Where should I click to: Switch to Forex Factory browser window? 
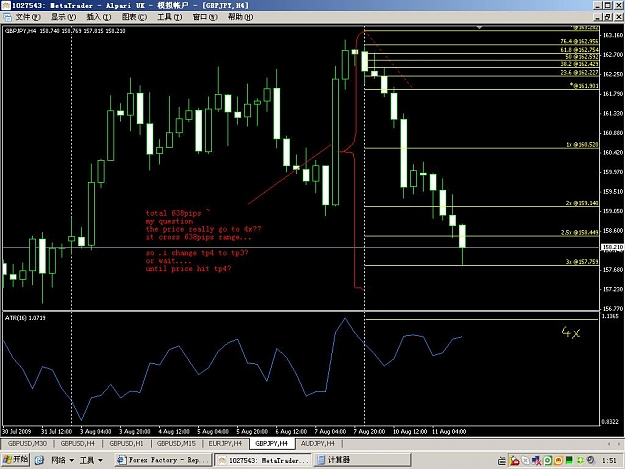[163, 460]
